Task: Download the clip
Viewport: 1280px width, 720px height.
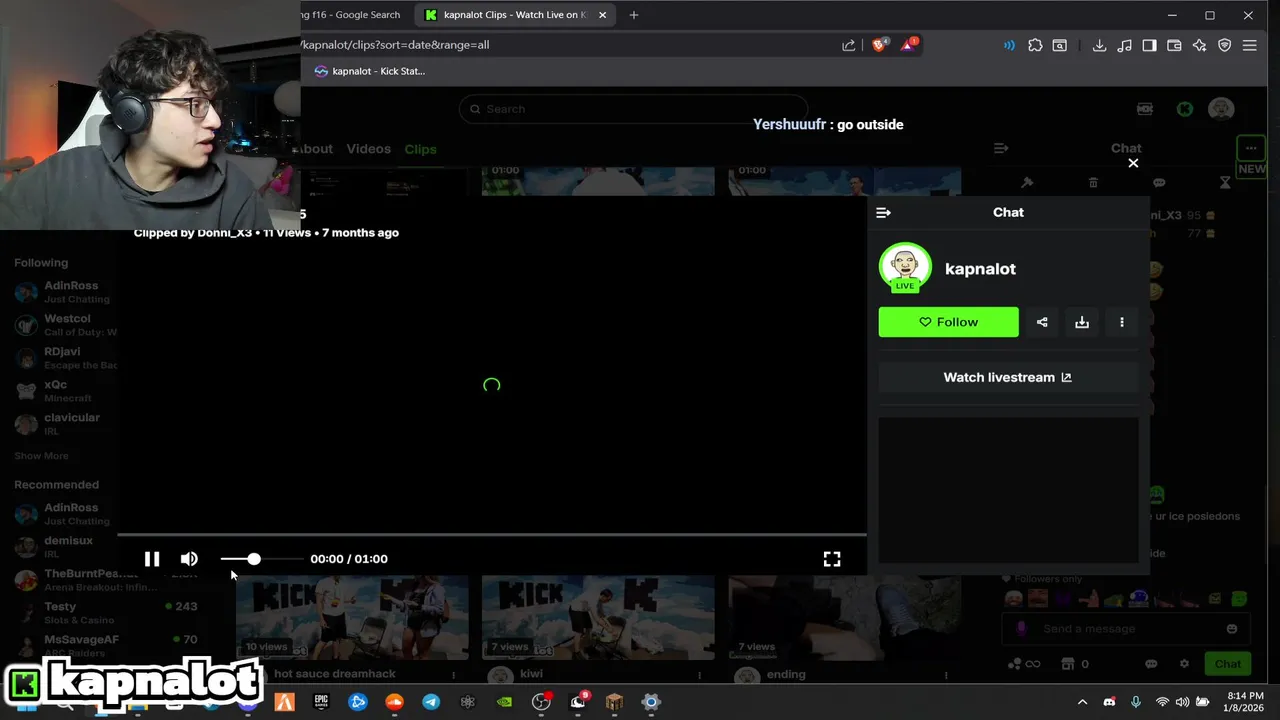Action: click(1082, 322)
